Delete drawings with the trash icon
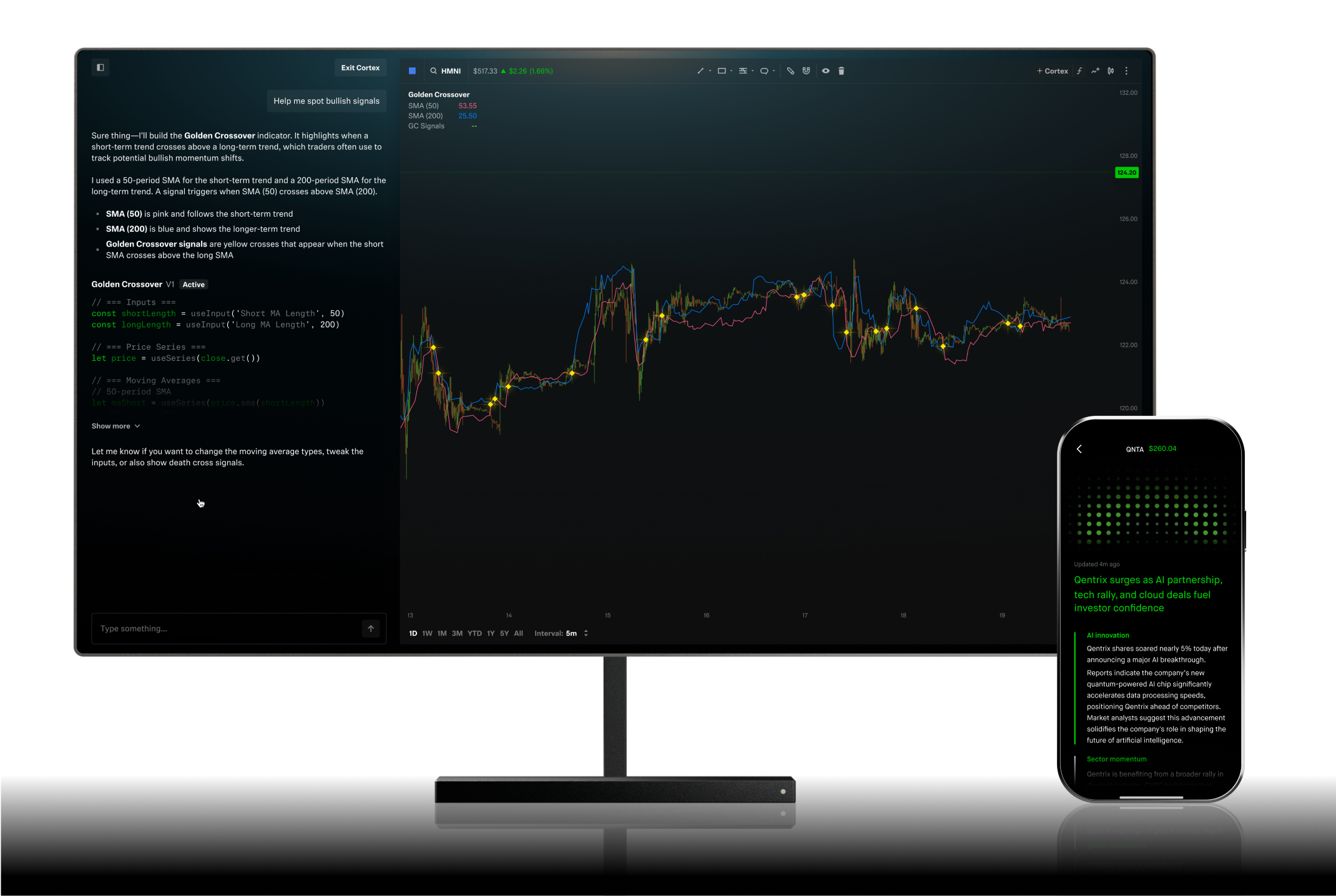The image size is (1336, 896). click(842, 71)
